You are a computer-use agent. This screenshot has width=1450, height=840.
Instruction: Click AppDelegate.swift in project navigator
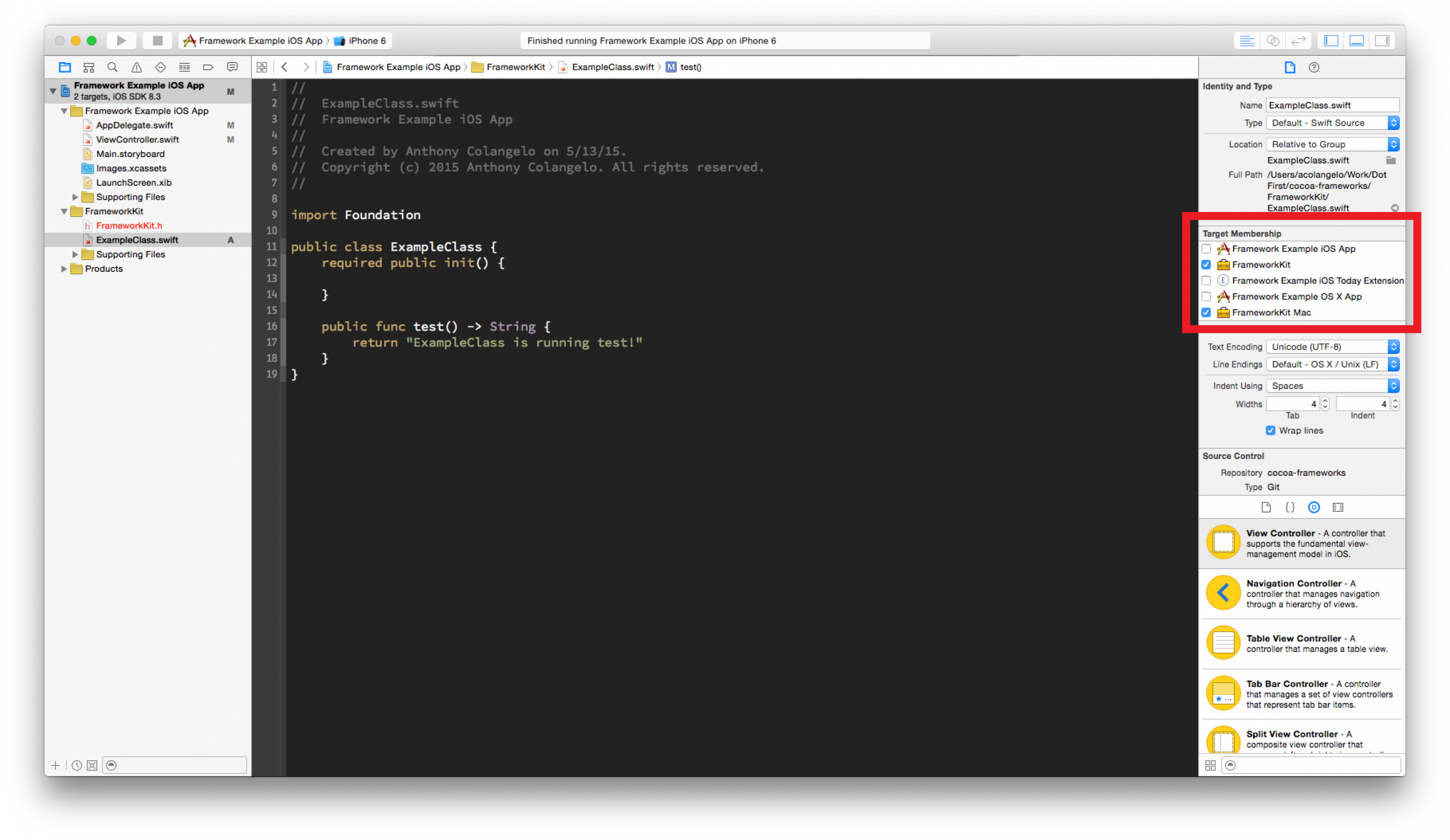coord(136,124)
